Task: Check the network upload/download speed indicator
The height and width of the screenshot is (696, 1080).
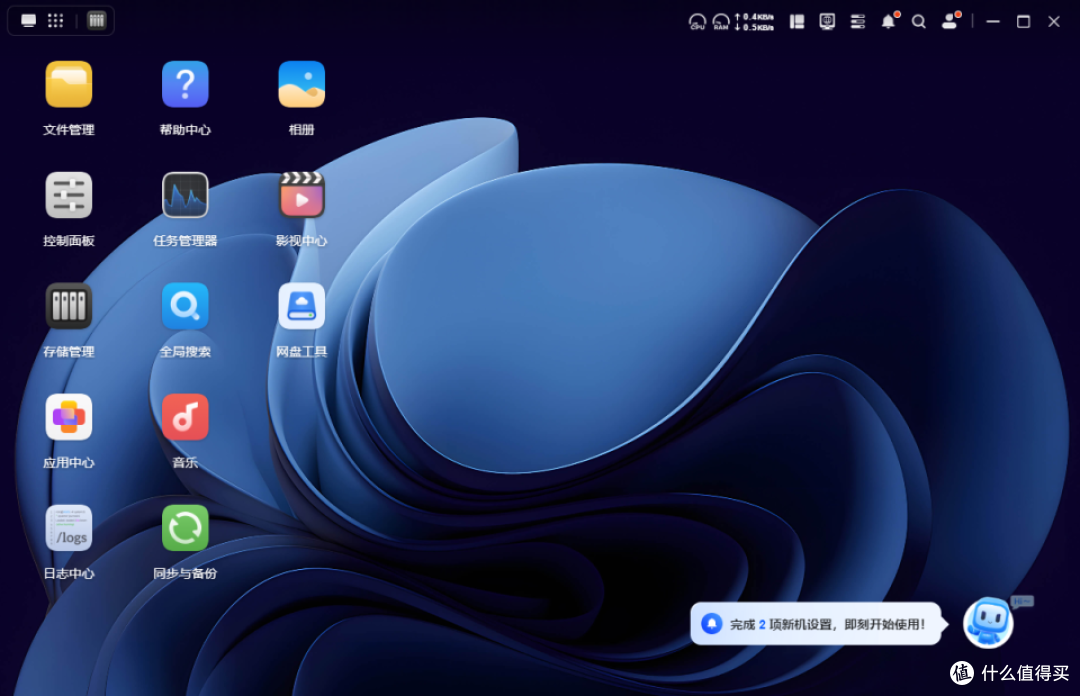Action: click(x=754, y=22)
